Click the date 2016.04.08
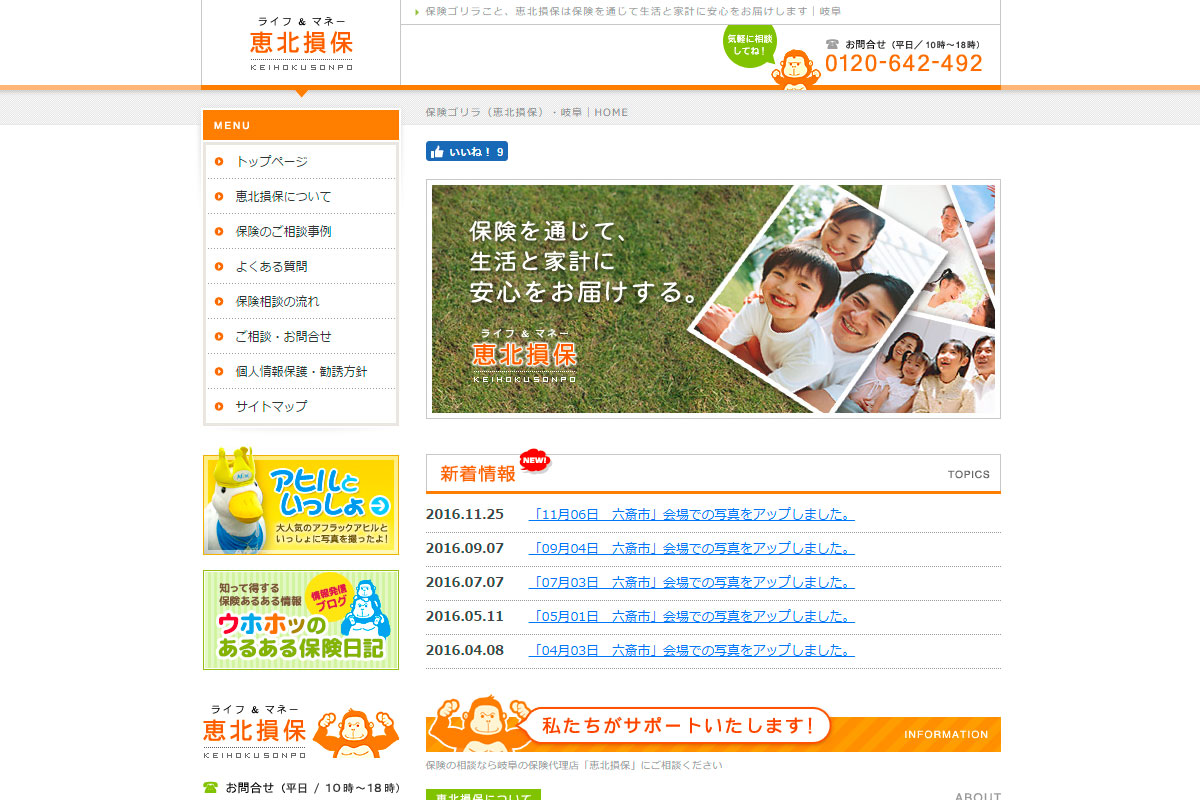 [x=465, y=651]
